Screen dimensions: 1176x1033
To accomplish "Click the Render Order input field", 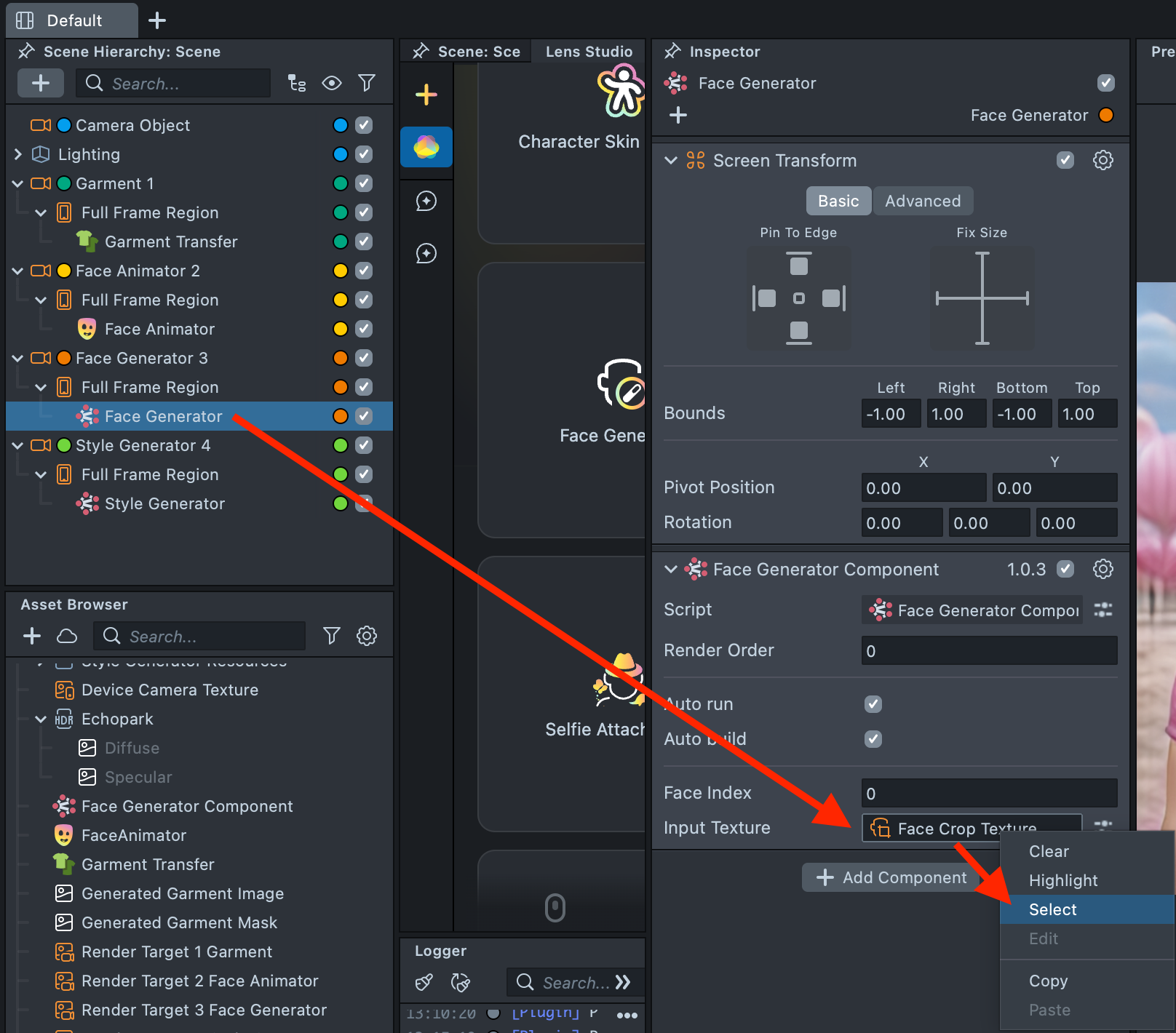I will (x=988, y=650).
